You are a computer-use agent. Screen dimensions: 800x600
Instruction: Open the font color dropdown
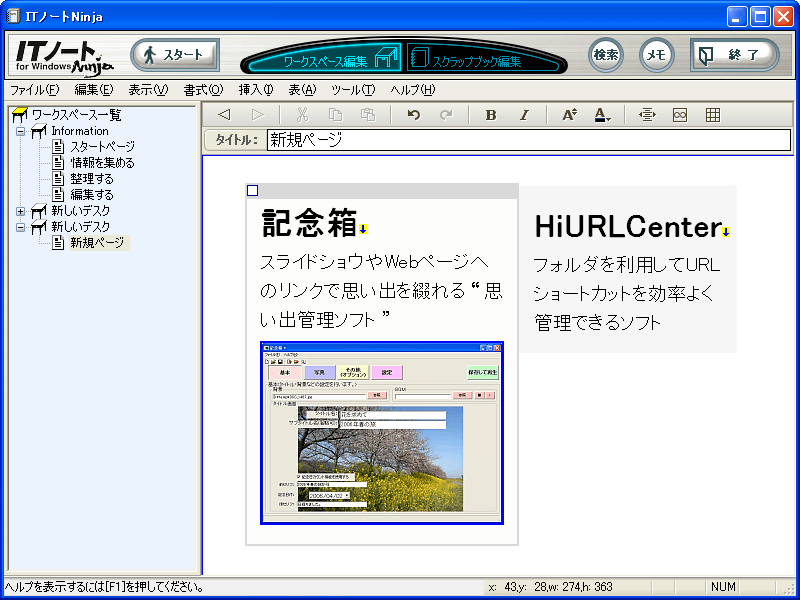[x=603, y=115]
